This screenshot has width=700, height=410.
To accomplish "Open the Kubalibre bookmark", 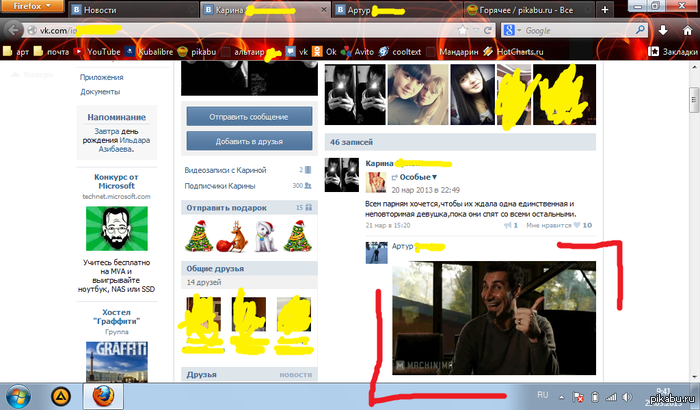I will click(x=149, y=52).
